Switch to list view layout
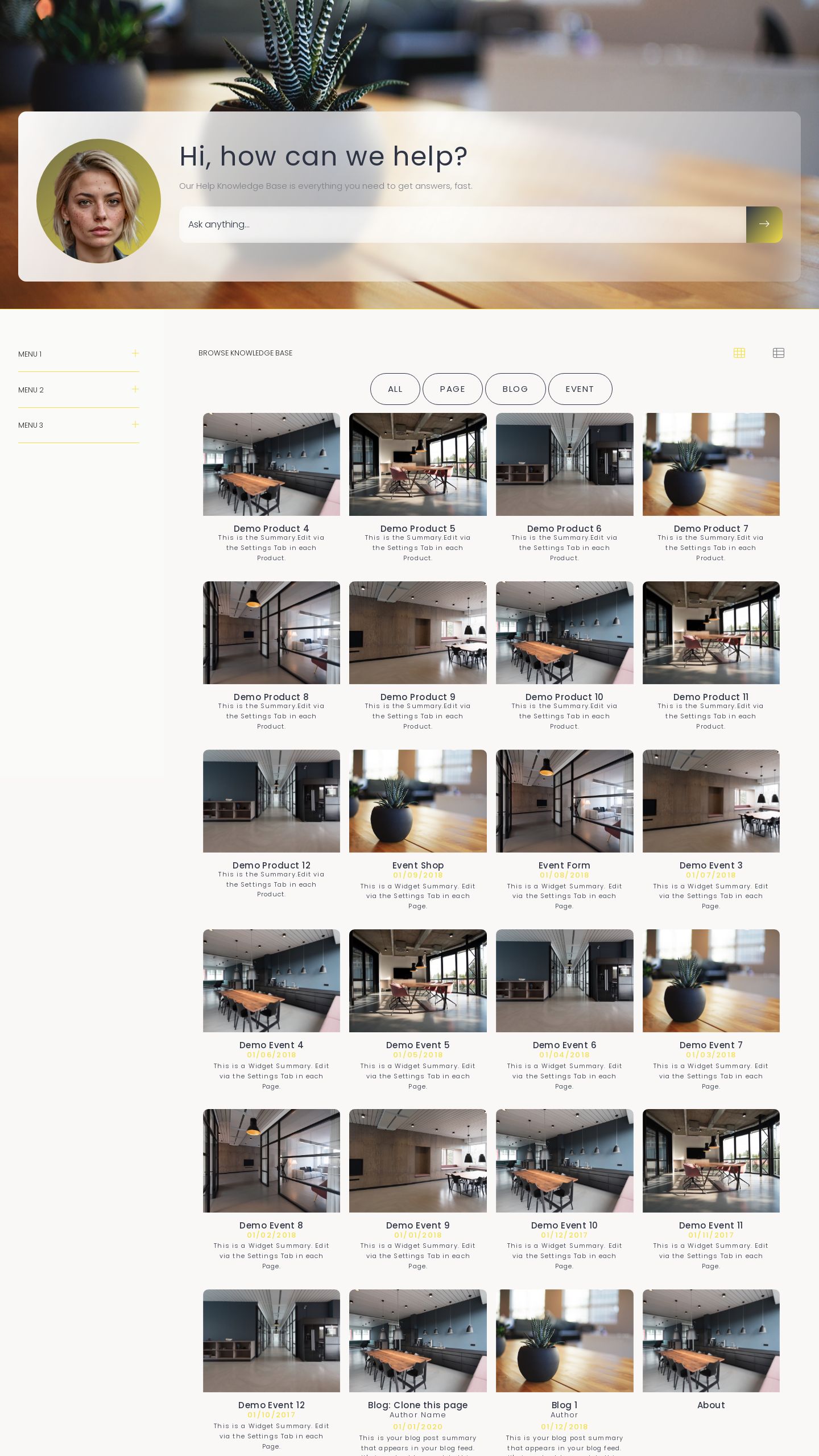The height and width of the screenshot is (1456, 819). (778, 353)
